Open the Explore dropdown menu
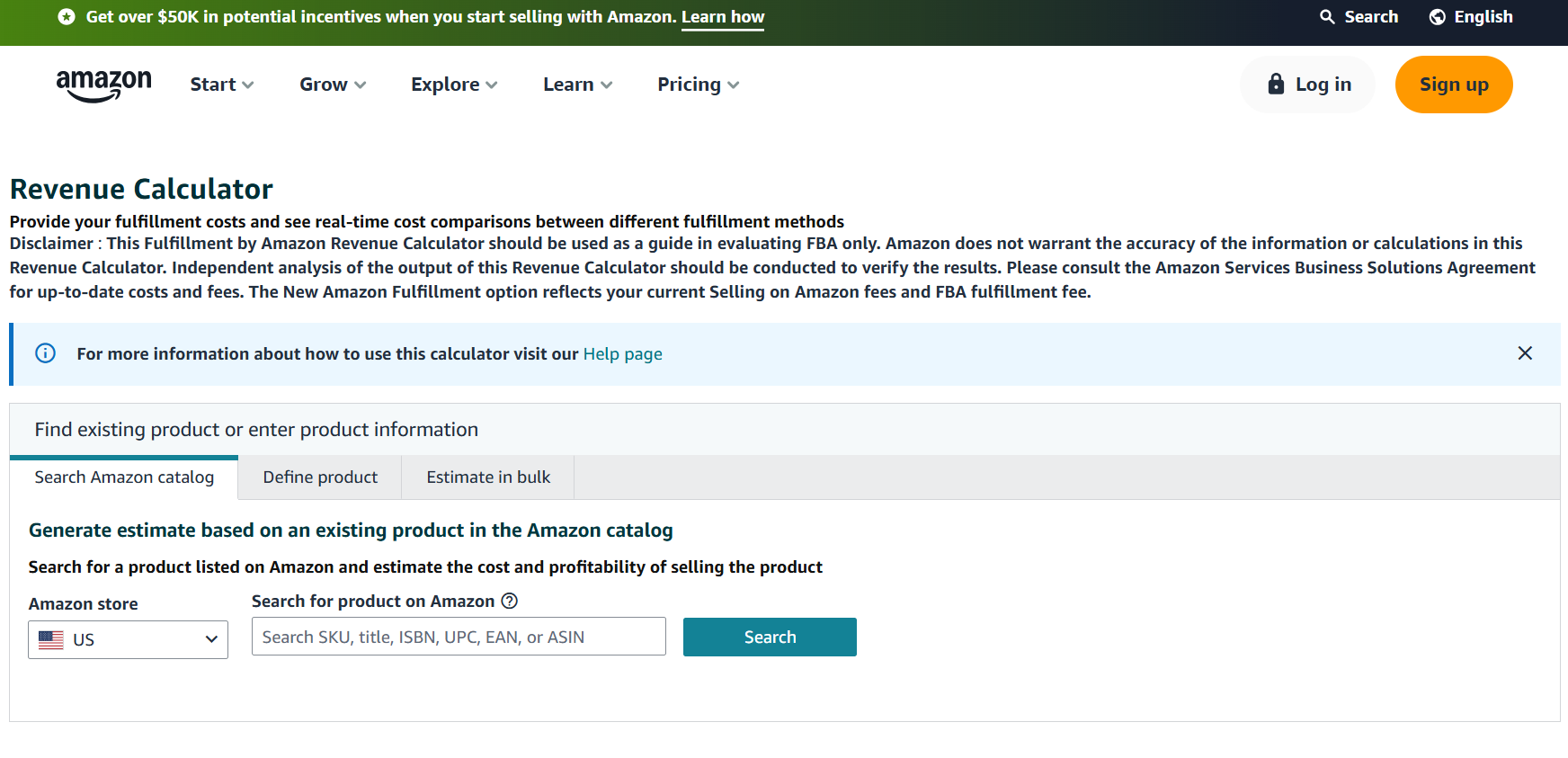This screenshot has width=1568, height=758. point(454,85)
